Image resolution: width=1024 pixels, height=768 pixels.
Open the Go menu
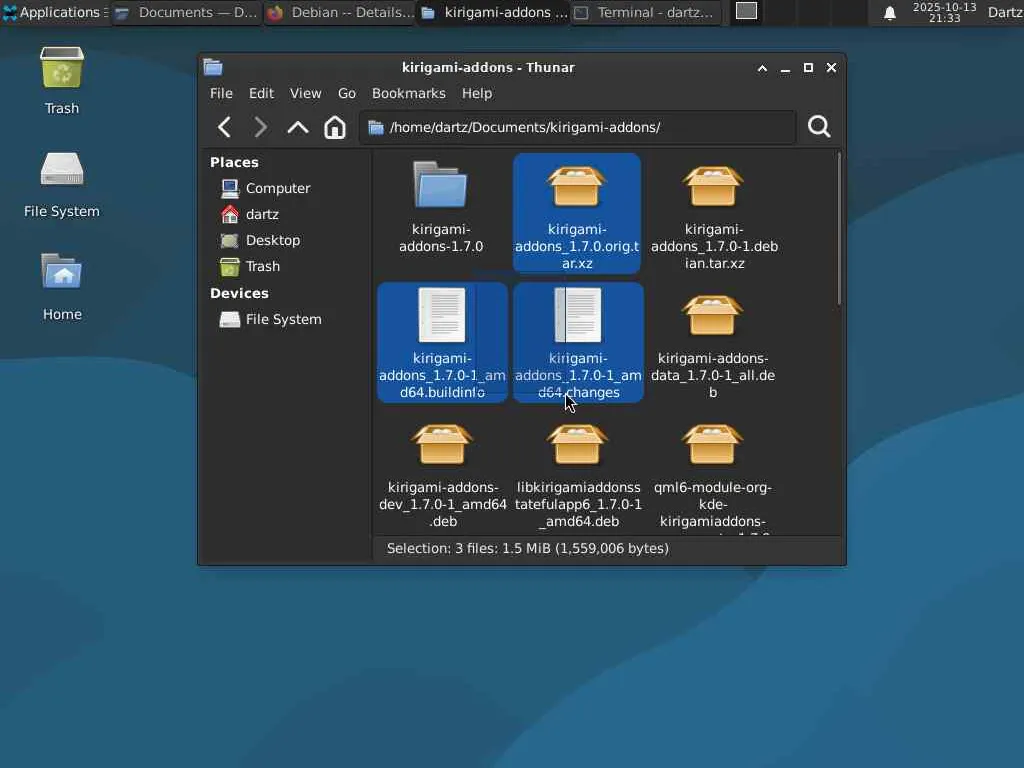click(x=347, y=93)
